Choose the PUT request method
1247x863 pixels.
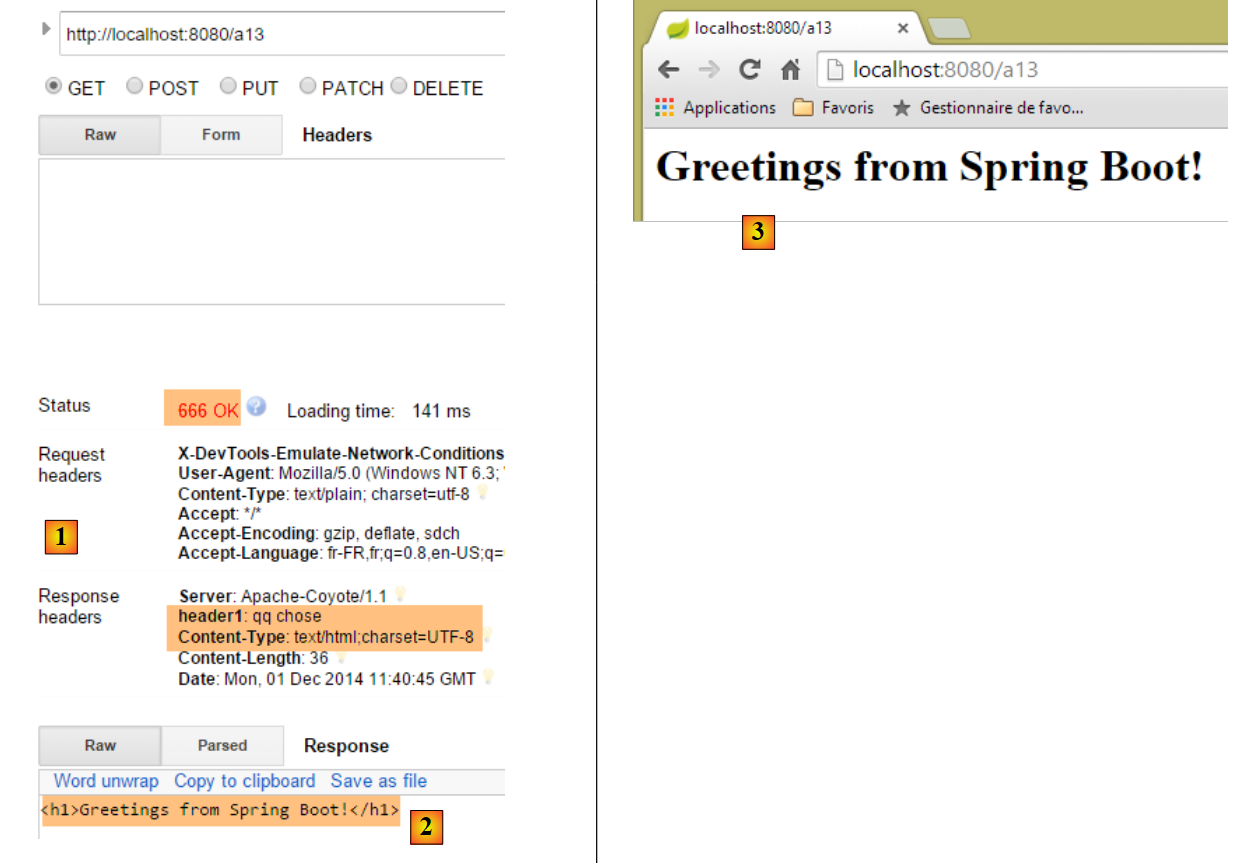pyautogui.click(x=228, y=87)
